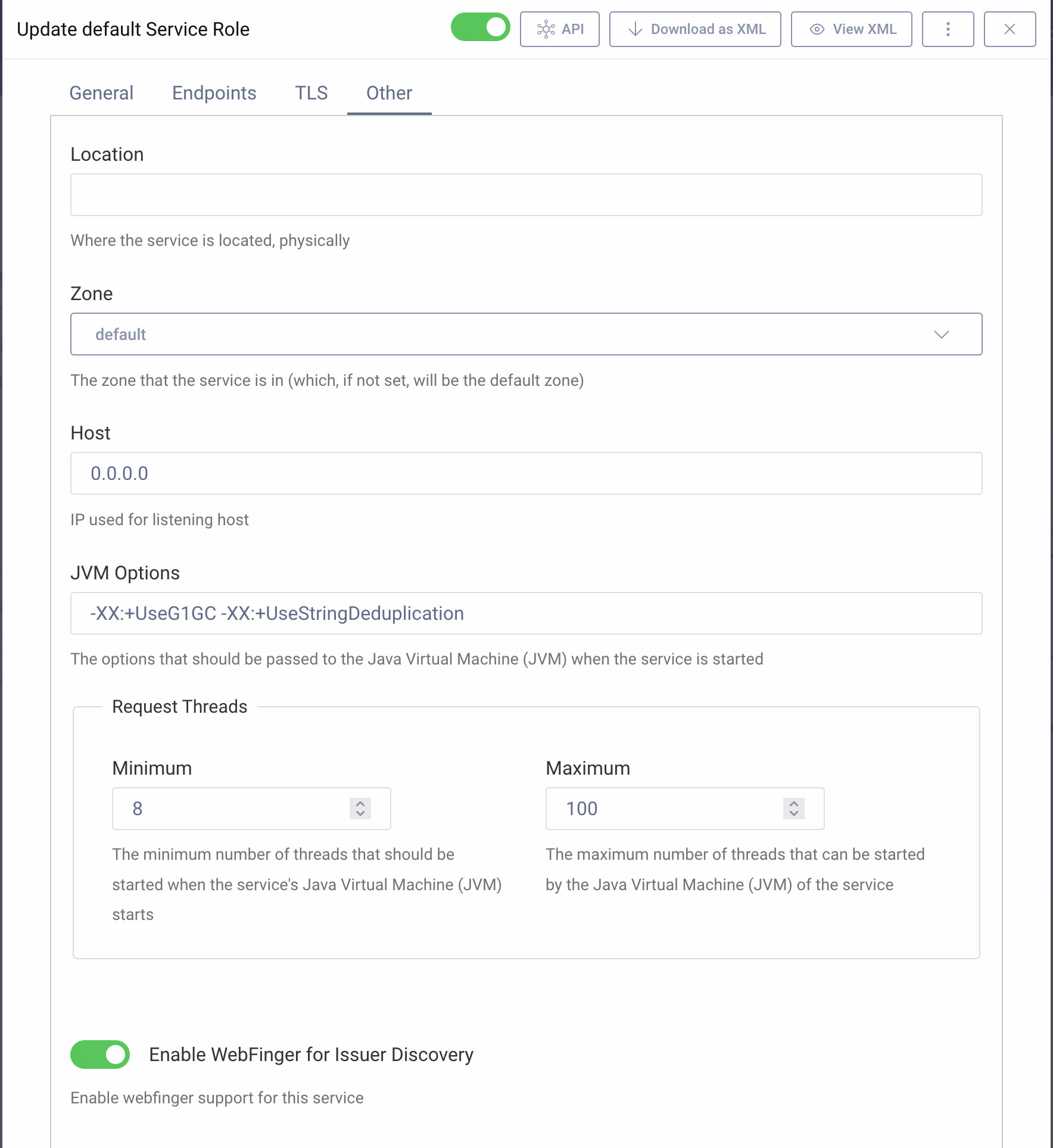Increment the Minimum request threads value
Viewport: 1053px width, 1148px height.
[x=360, y=804]
